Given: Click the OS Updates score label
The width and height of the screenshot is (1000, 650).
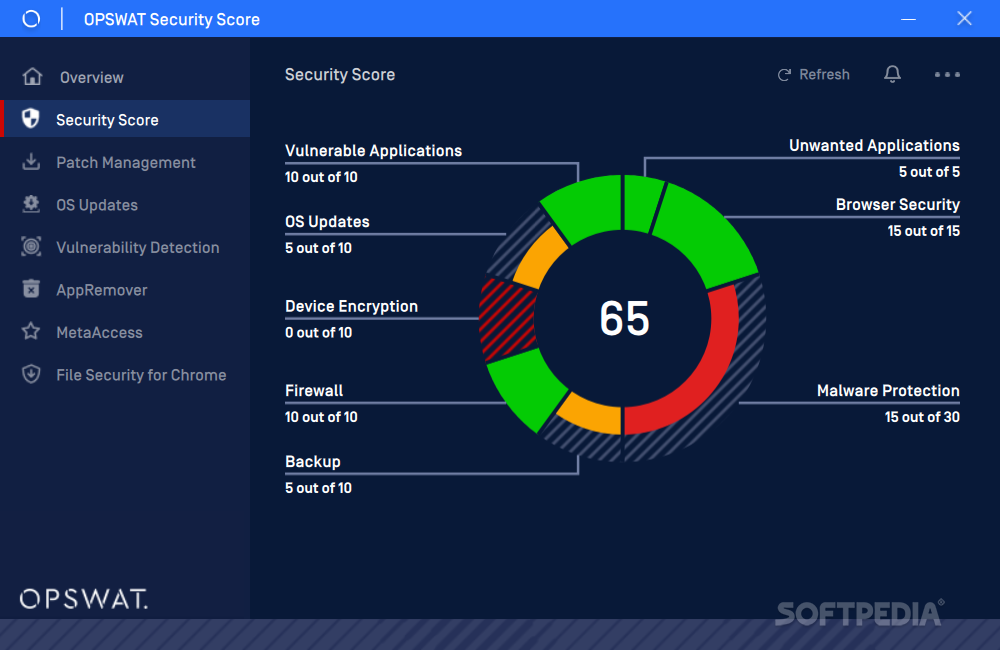Looking at the screenshot, I should tap(327, 221).
